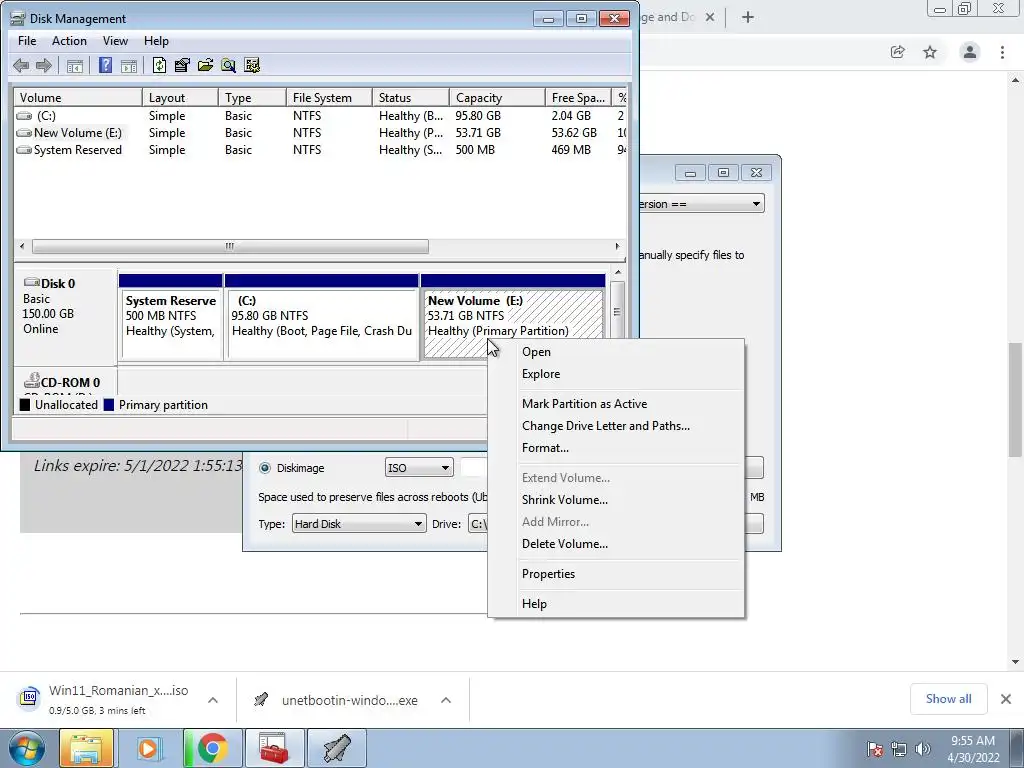Click the volume speaker tray icon
Image resolution: width=1024 pixels, height=768 pixels.
point(923,749)
